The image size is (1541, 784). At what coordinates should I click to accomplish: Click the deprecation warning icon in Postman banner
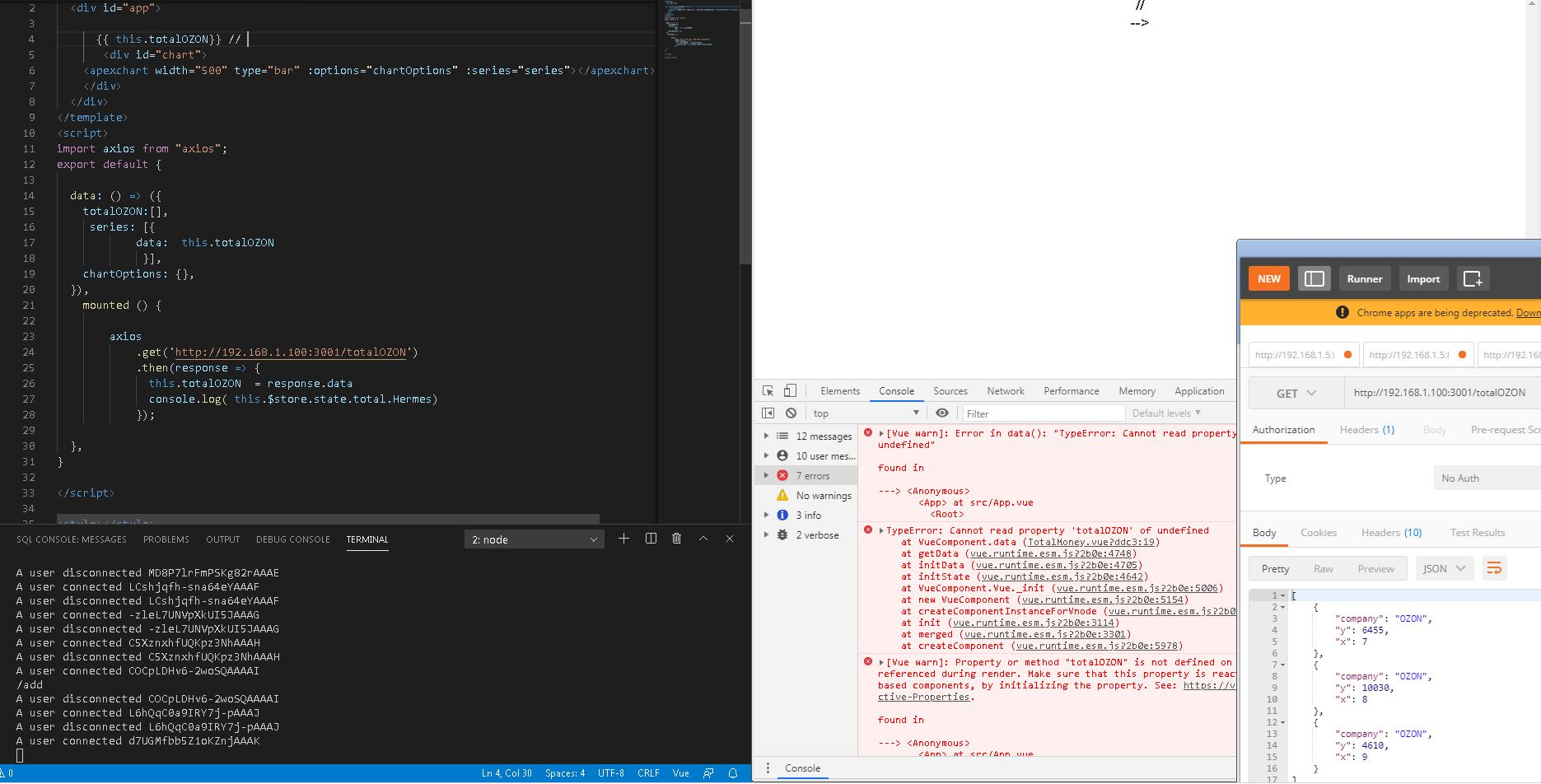coord(1343,312)
